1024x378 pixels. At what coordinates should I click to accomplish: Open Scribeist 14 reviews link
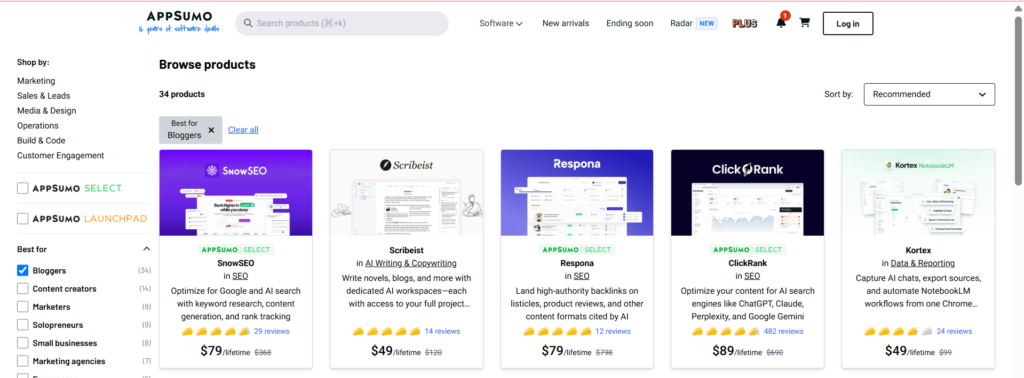click(442, 331)
